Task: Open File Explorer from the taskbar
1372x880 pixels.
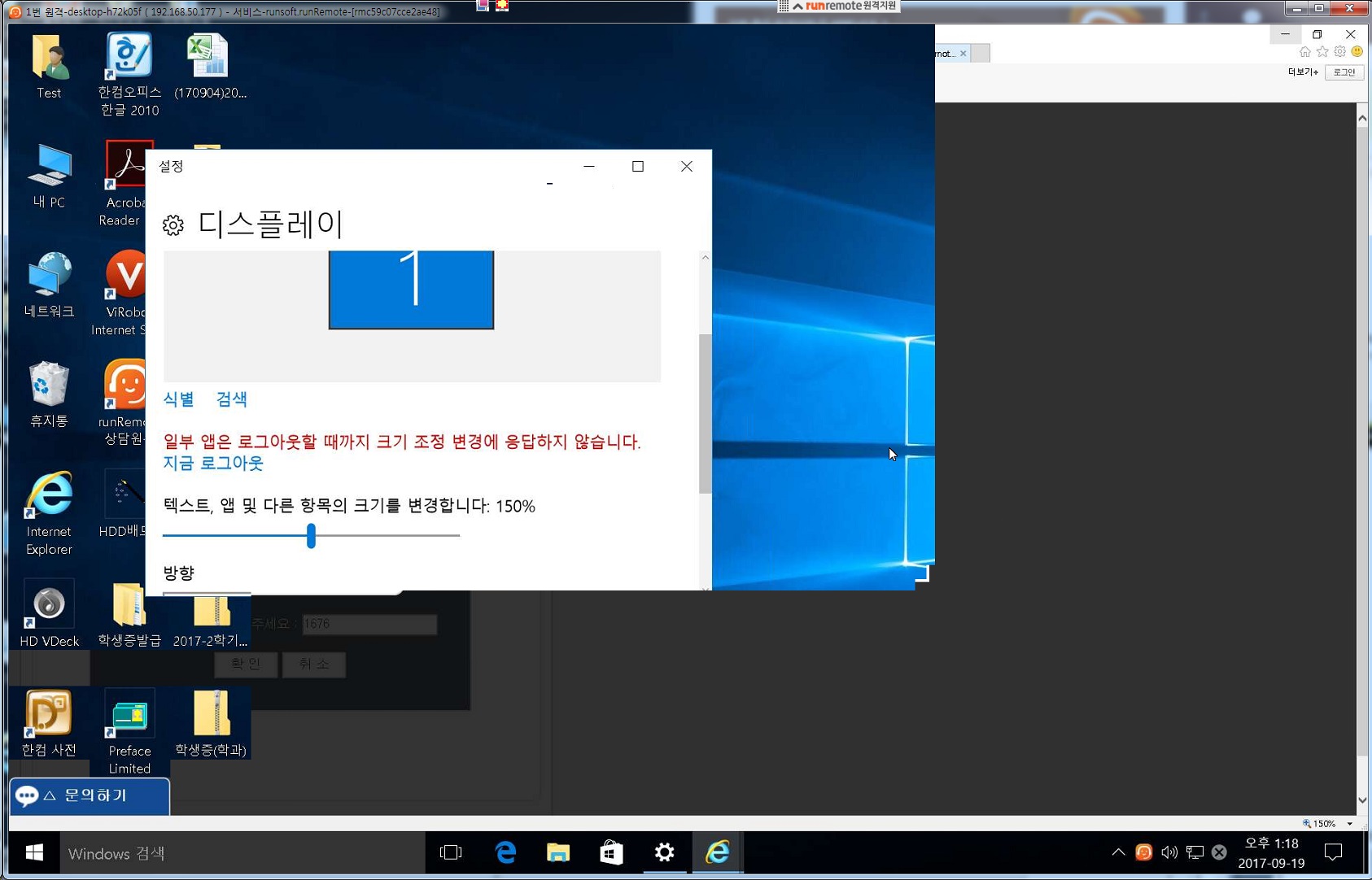Action: click(558, 852)
